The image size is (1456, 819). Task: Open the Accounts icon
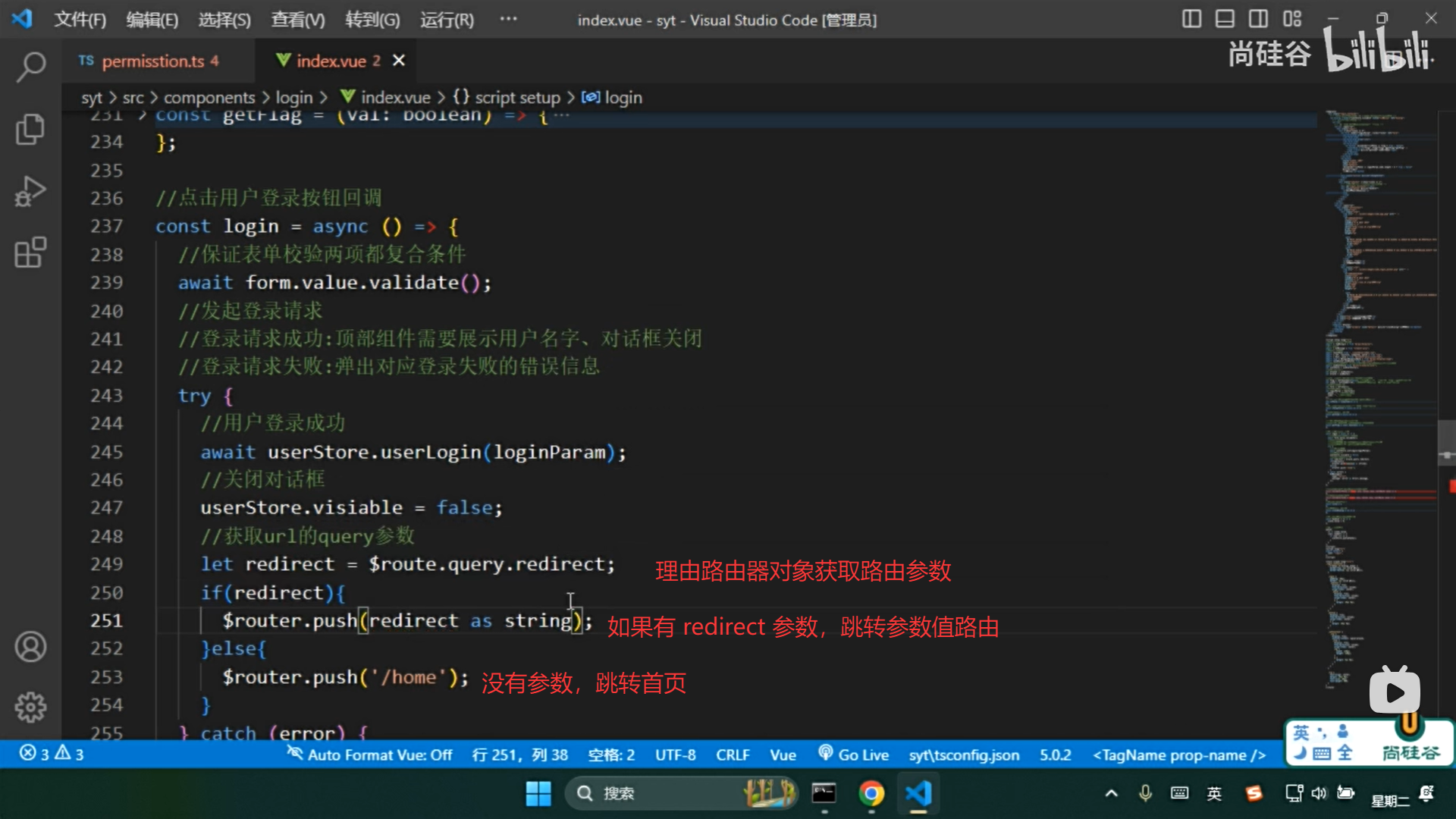pyautogui.click(x=30, y=647)
